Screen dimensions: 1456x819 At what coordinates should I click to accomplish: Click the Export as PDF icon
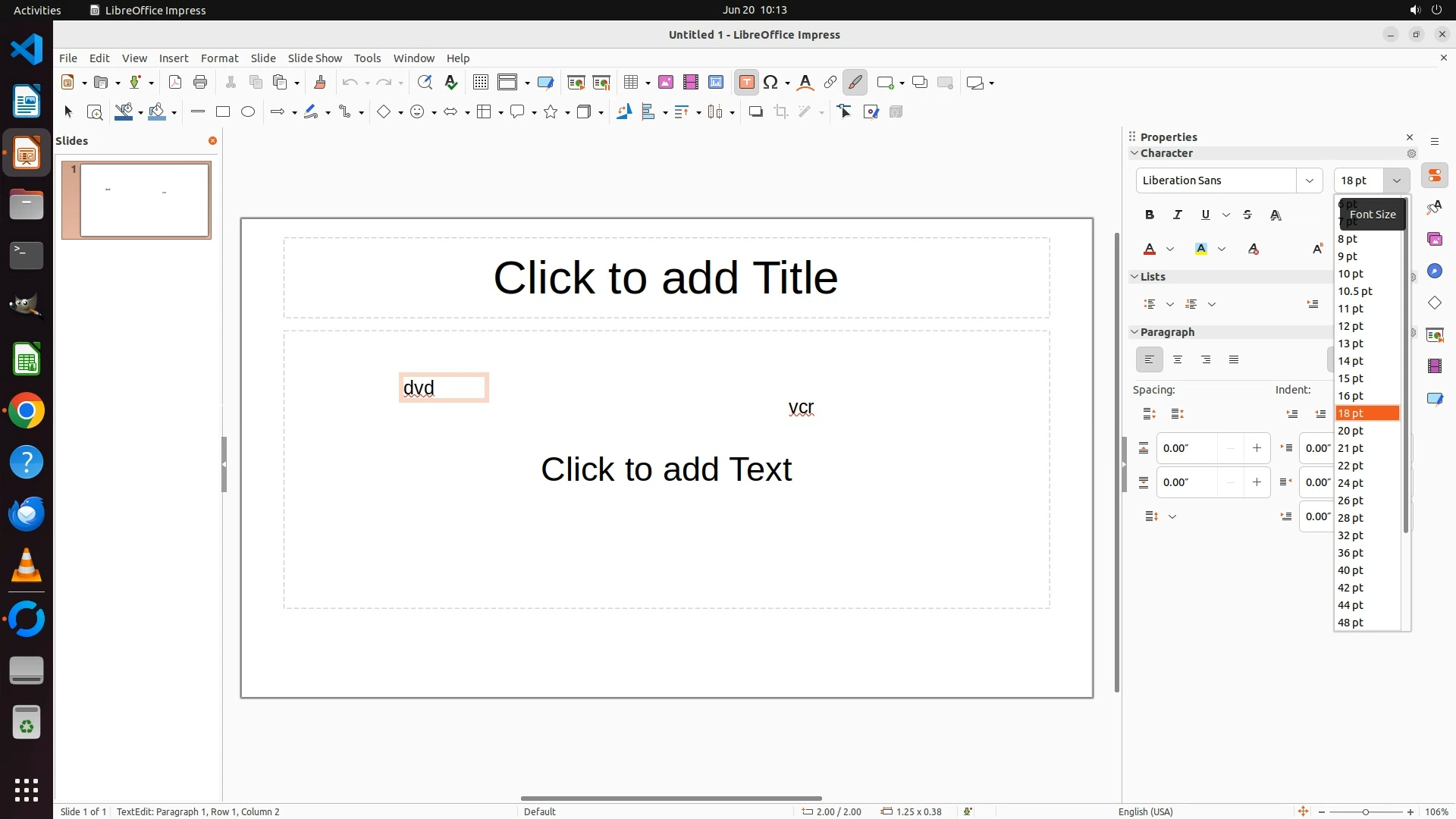pyautogui.click(x=175, y=83)
